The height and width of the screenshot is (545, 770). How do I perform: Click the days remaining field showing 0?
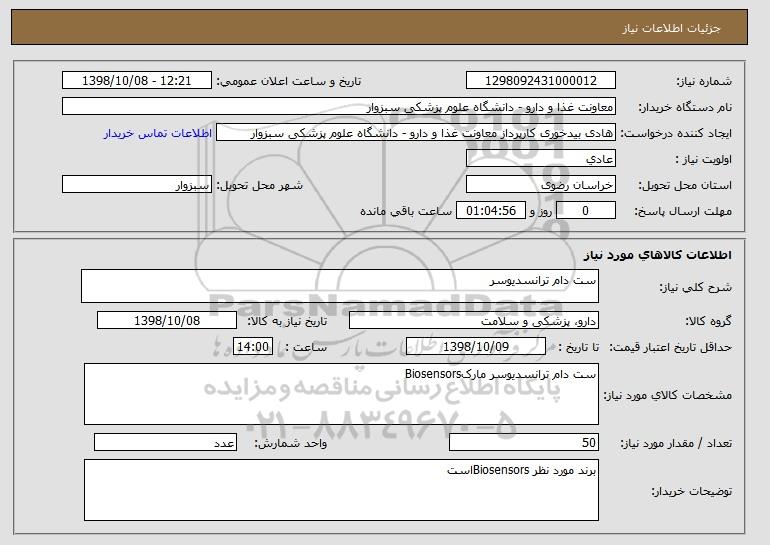click(586, 211)
